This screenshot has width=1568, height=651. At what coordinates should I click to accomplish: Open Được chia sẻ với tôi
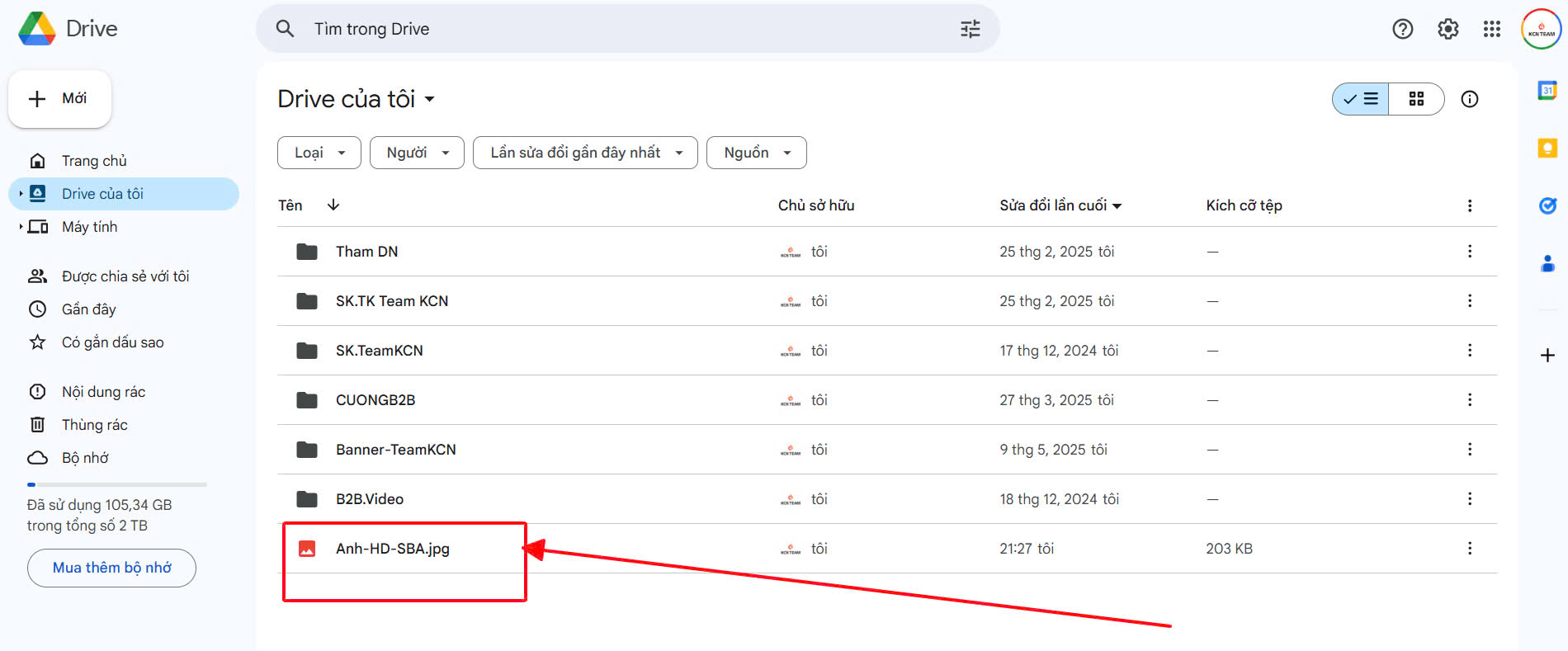point(124,276)
